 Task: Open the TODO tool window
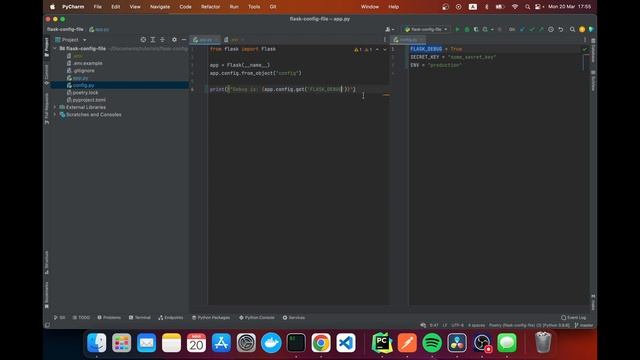(81, 318)
